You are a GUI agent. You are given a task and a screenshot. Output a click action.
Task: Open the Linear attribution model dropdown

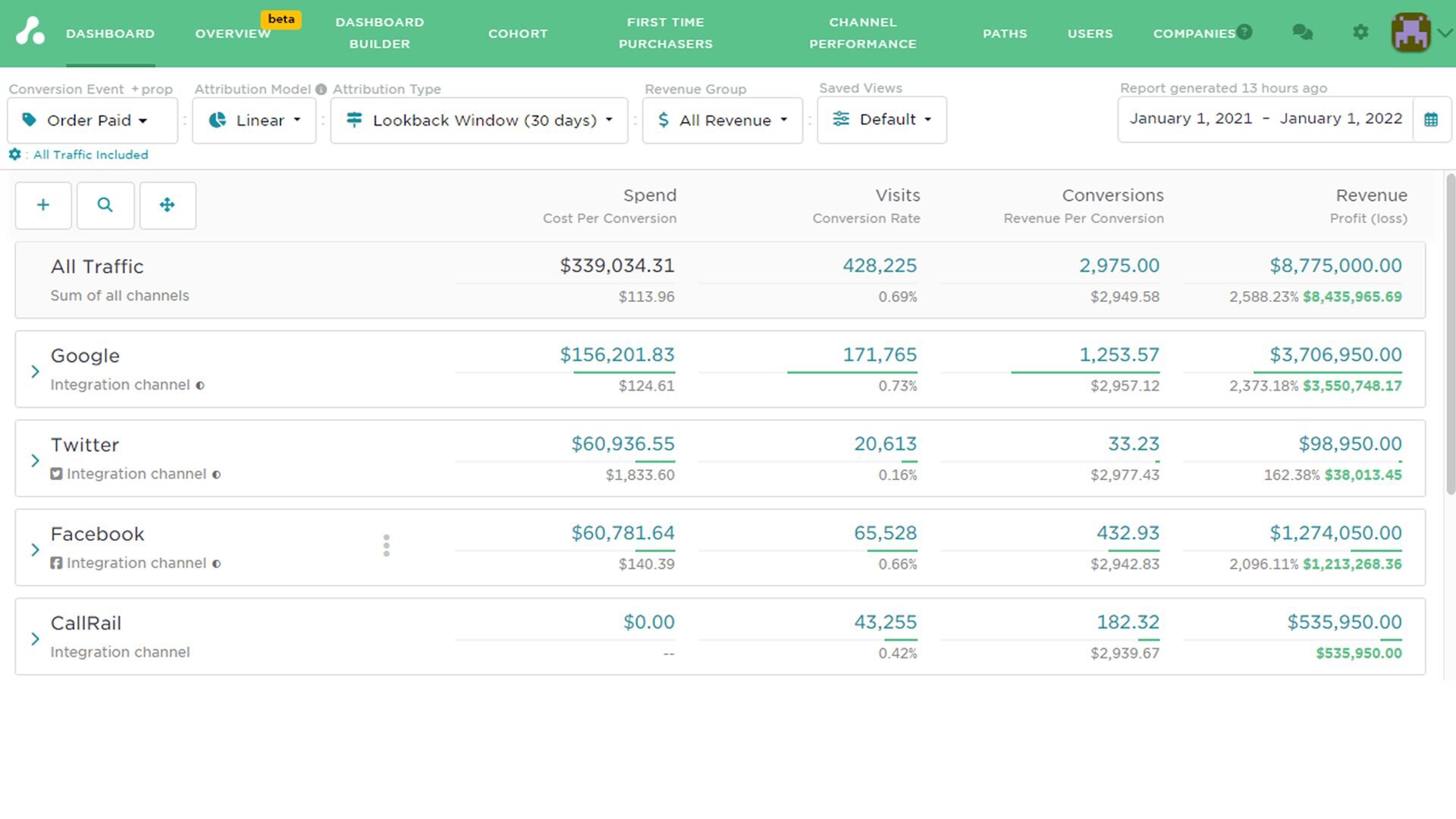(254, 120)
